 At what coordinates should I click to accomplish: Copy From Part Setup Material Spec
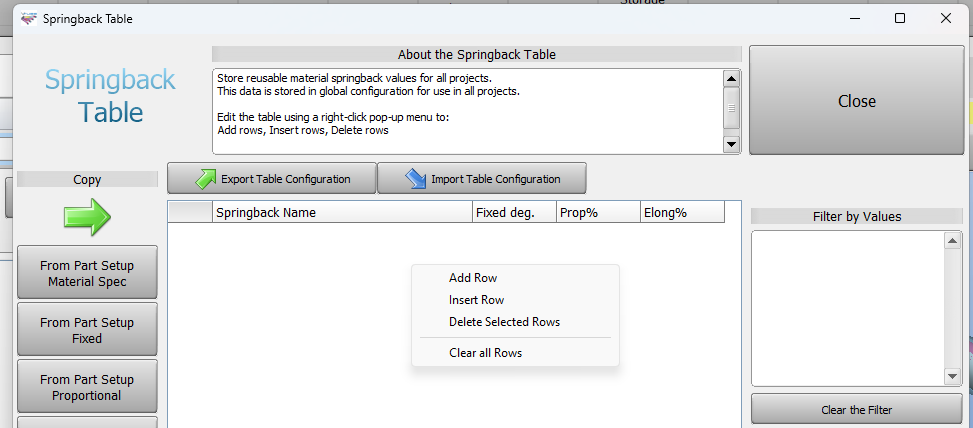pyautogui.click(x=87, y=273)
